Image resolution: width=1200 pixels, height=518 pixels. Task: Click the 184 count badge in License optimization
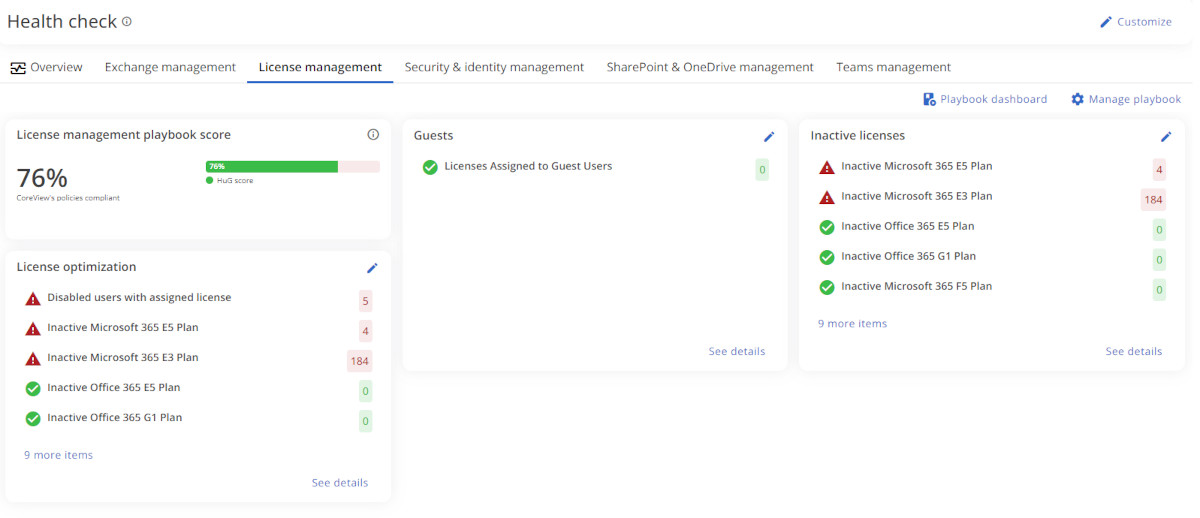359,361
